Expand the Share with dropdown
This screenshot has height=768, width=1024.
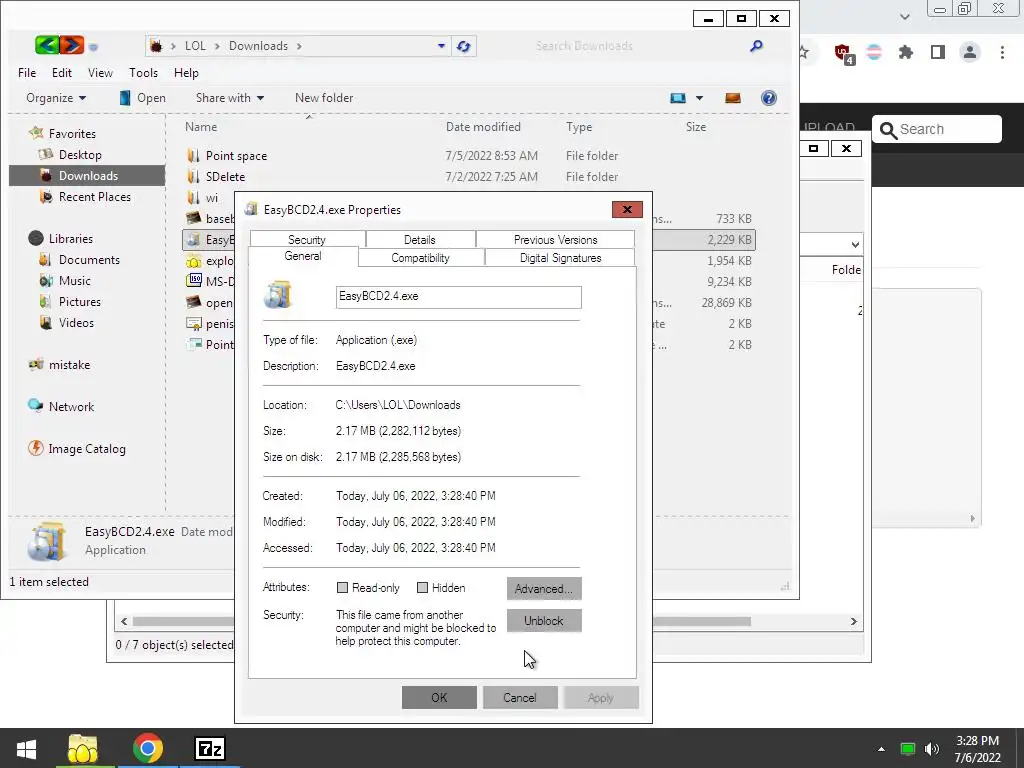coord(230,98)
